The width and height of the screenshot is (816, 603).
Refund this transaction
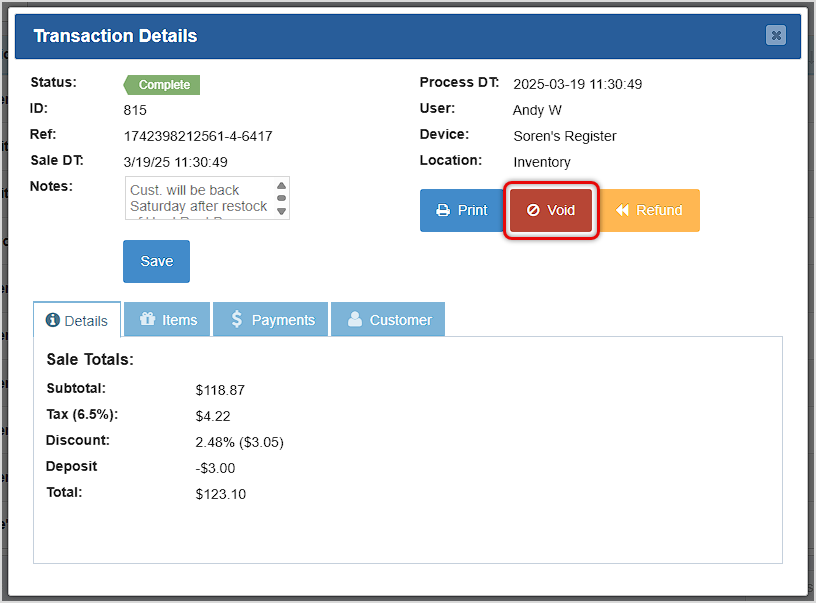(650, 210)
